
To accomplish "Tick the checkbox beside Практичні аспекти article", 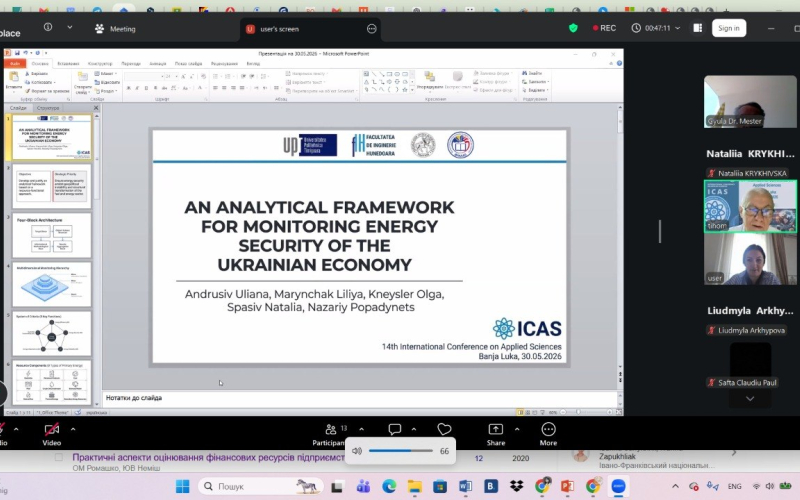I will tap(59, 457).
